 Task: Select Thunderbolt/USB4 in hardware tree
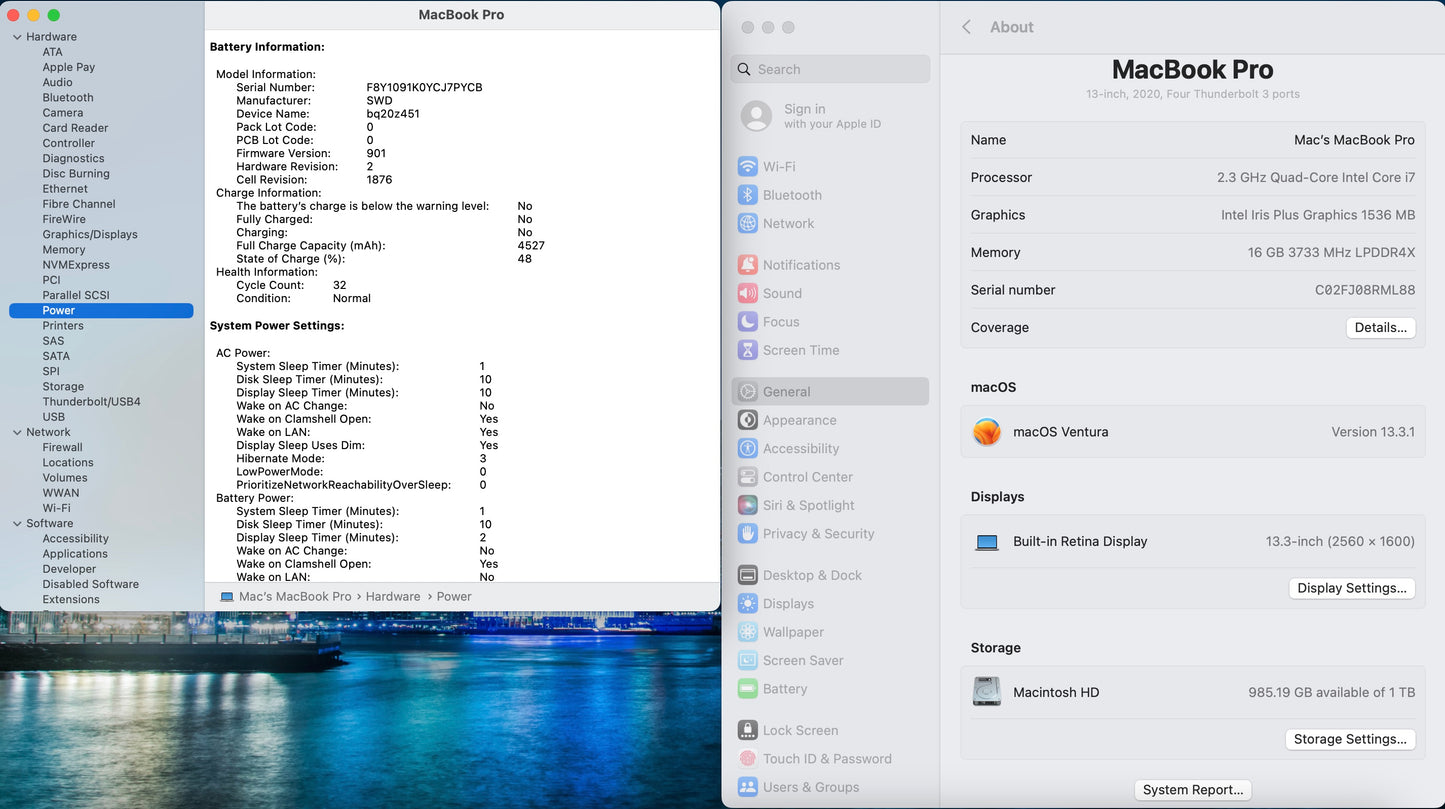click(x=91, y=402)
